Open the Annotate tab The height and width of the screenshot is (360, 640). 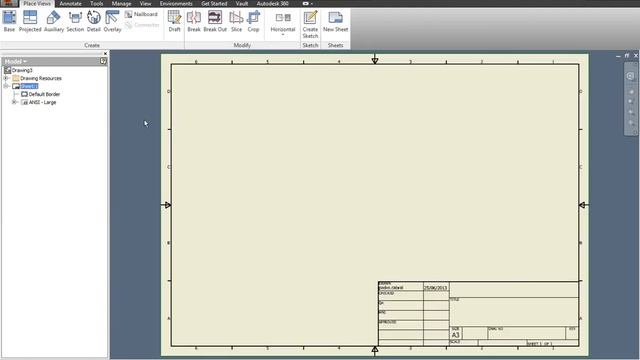pos(70,3)
